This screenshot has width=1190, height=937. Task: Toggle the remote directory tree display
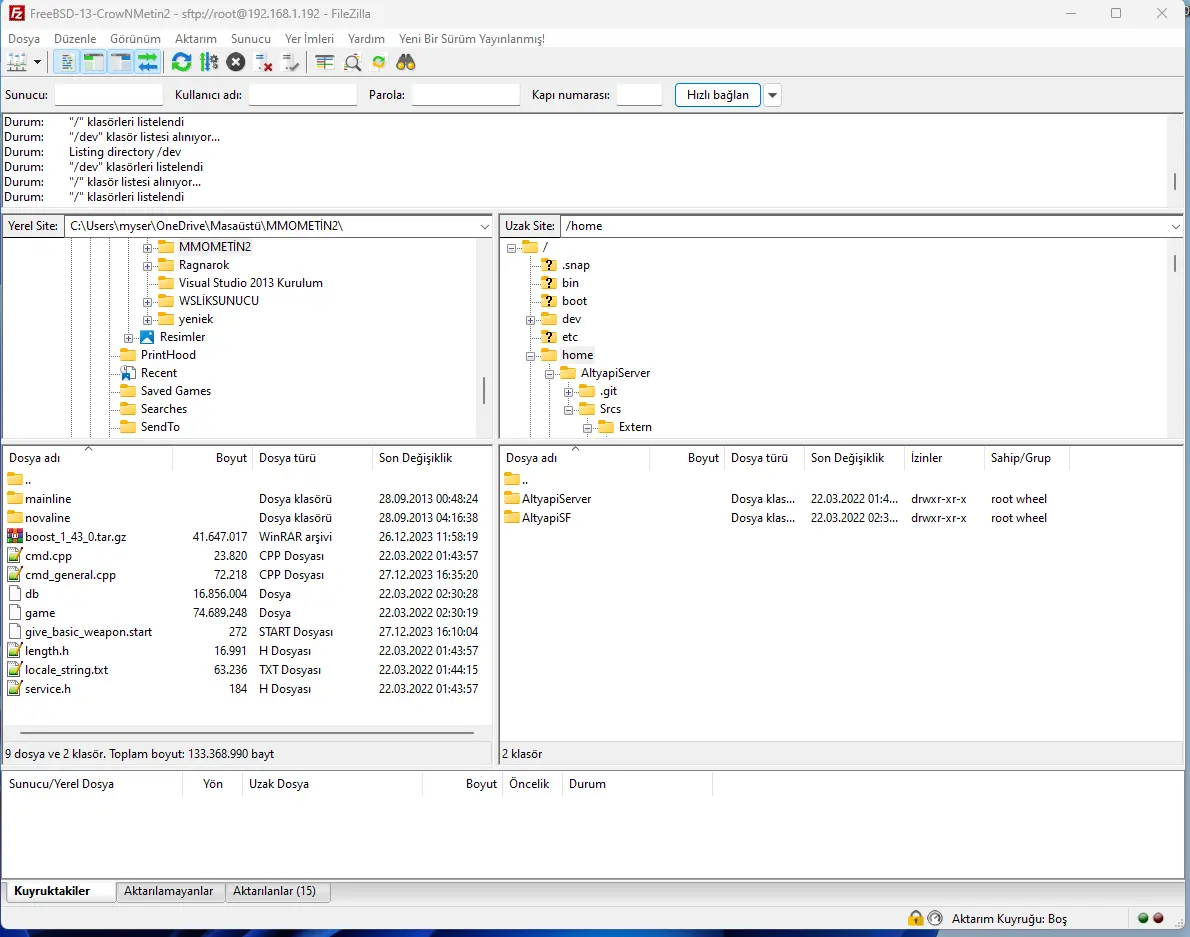click(x=121, y=62)
